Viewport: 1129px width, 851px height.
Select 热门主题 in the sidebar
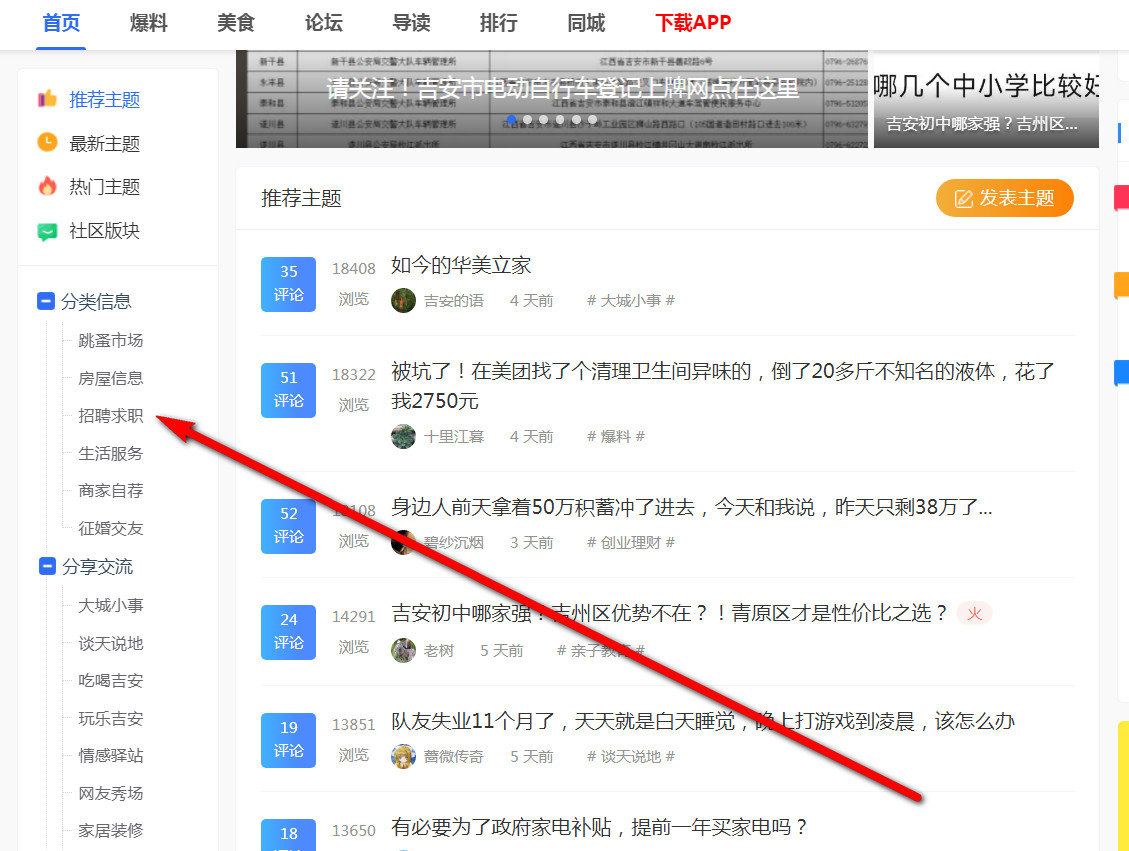coord(104,187)
